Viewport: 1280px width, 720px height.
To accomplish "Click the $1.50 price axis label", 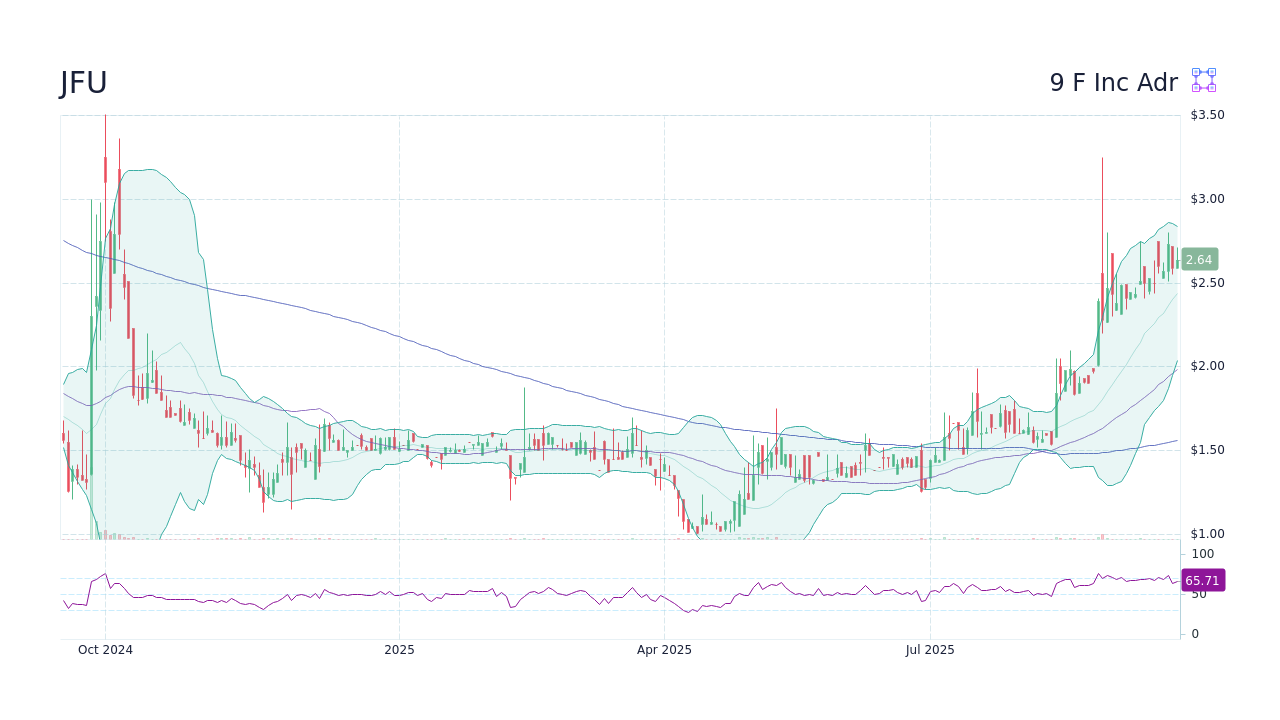I will (x=1207, y=450).
